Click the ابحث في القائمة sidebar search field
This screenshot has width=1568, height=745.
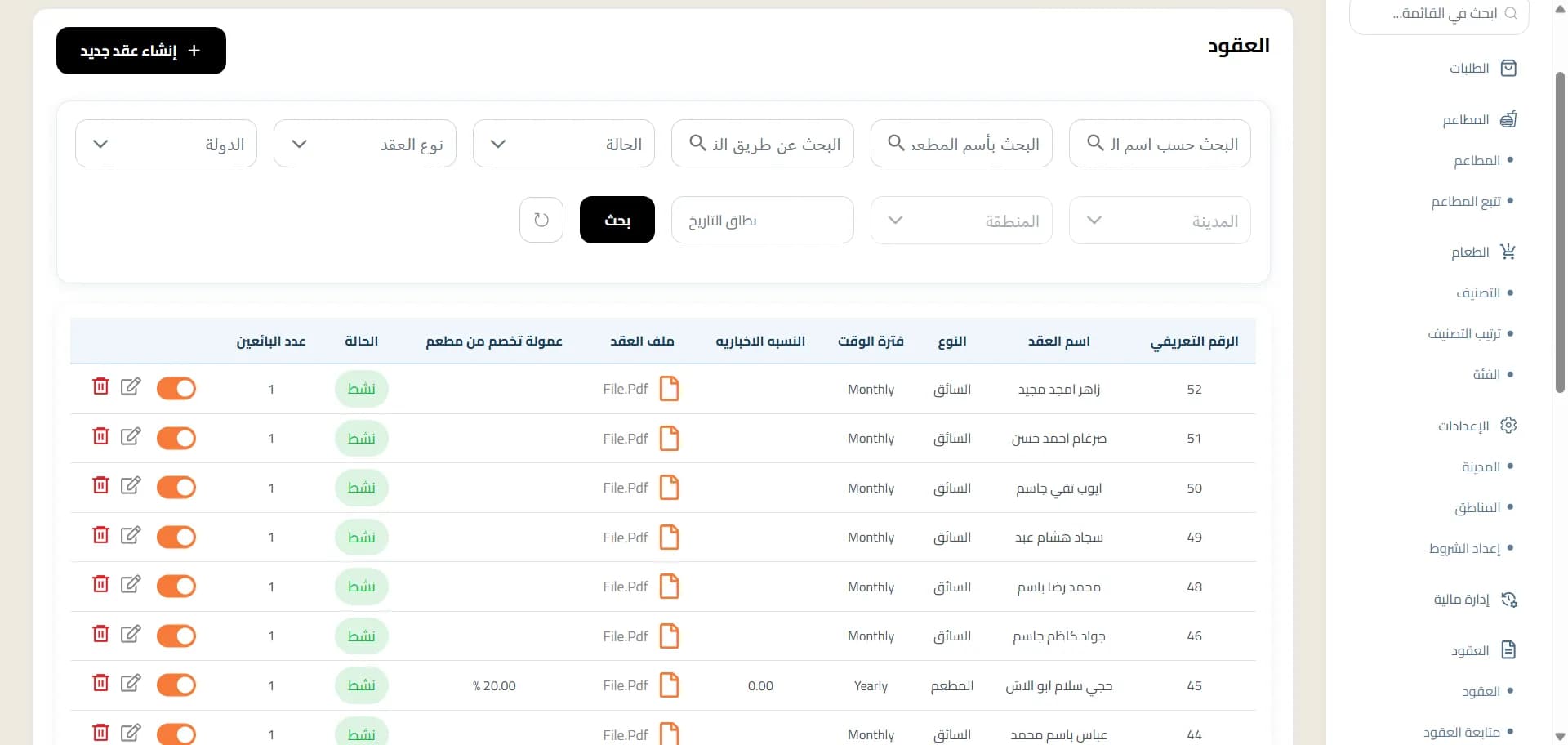(1439, 14)
